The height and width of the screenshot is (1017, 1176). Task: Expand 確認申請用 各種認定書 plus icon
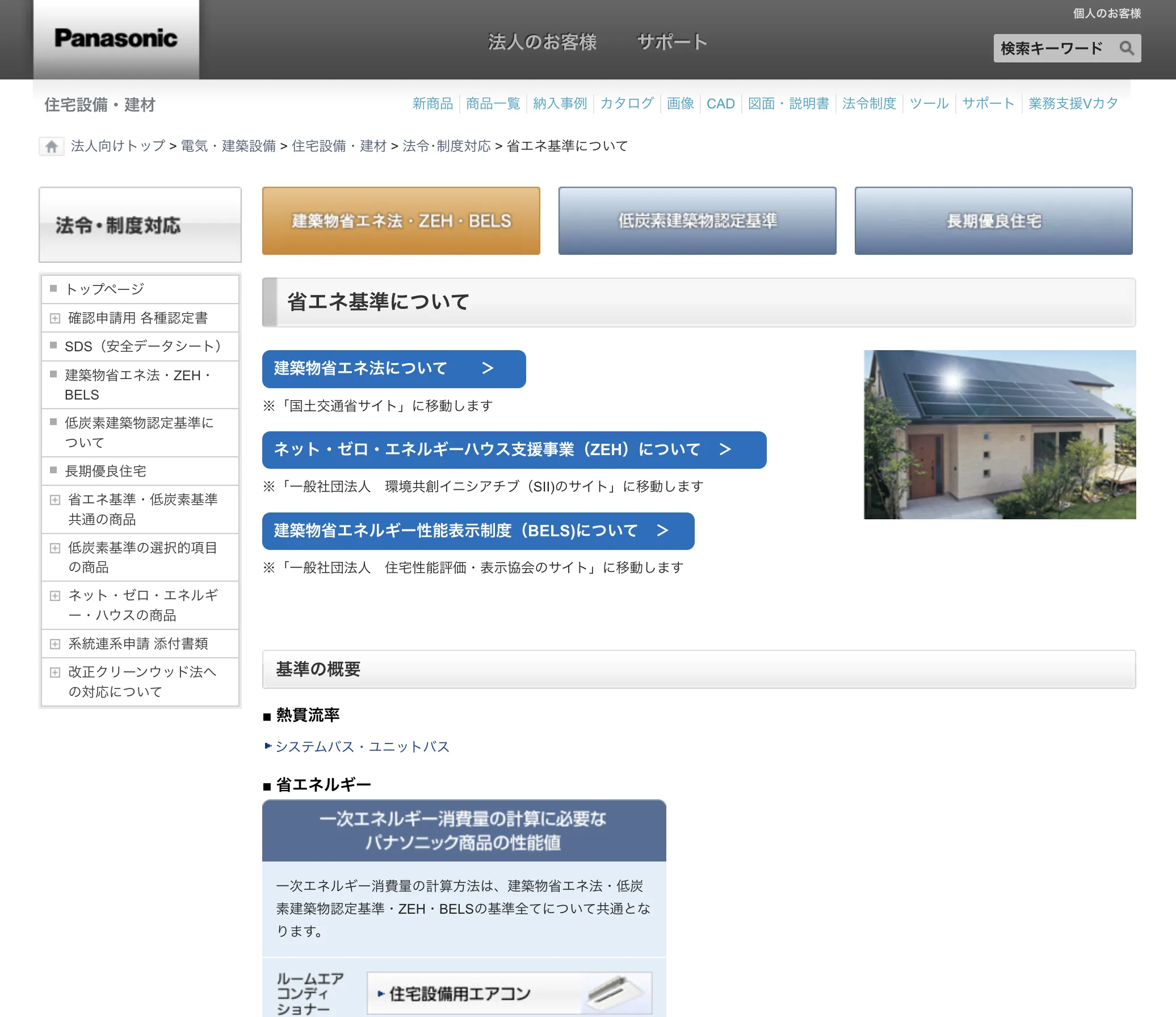tap(55, 318)
